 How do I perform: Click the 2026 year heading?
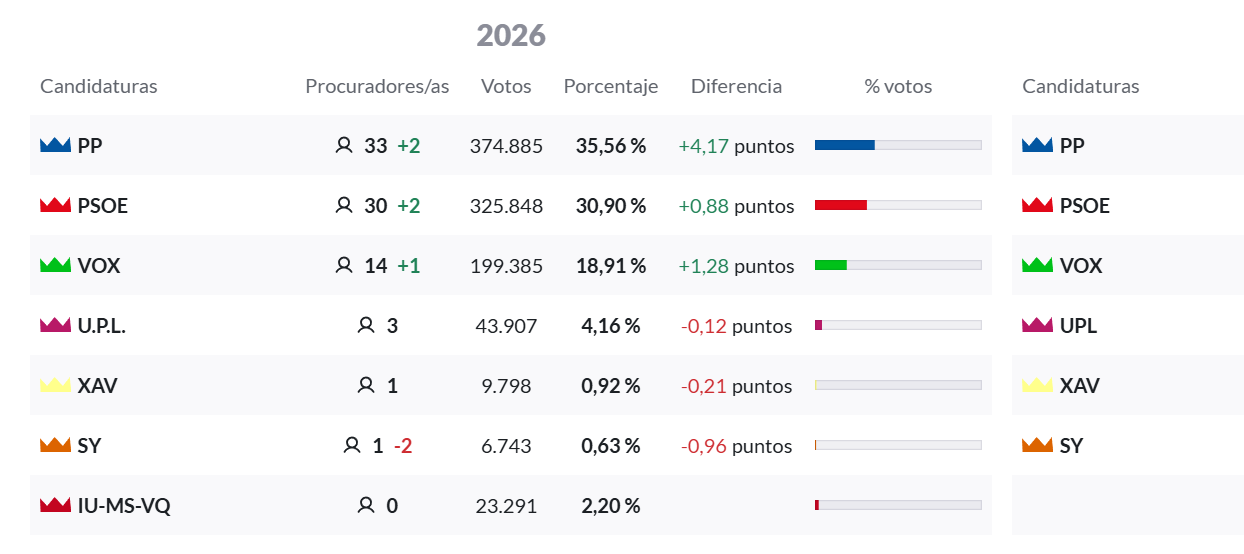pos(511,35)
